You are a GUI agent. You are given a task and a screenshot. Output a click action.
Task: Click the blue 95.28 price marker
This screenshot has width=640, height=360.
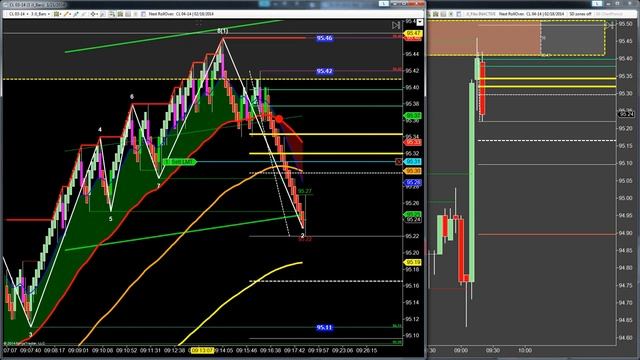point(413,182)
